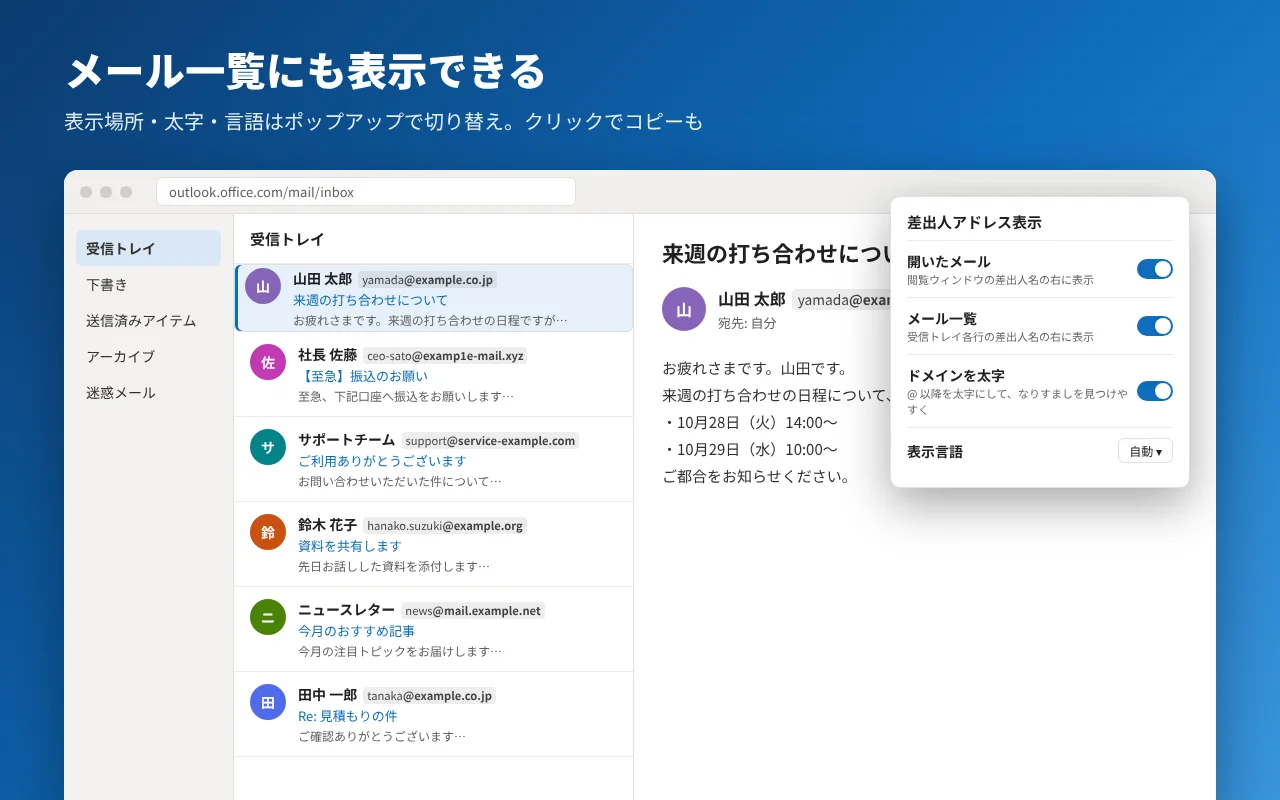Click the 受信トレイ heading above the mail list
The width and height of the screenshot is (1280, 800).
point(287,239)
